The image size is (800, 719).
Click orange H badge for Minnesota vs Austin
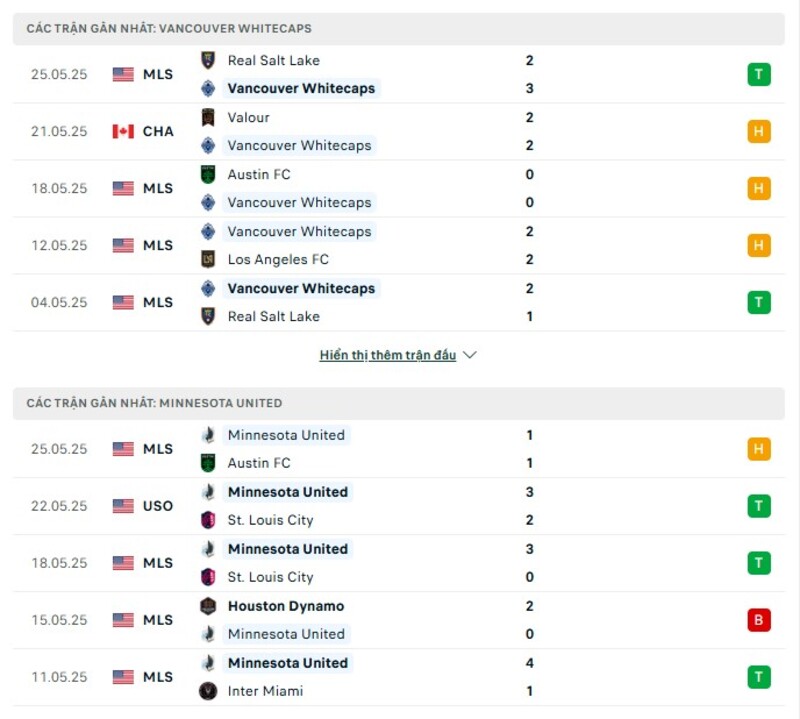(x=759, y=449)
